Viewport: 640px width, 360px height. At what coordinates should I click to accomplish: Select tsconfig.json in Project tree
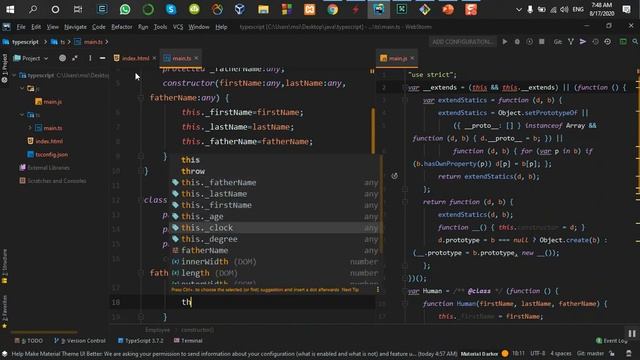tap(51, 154)
